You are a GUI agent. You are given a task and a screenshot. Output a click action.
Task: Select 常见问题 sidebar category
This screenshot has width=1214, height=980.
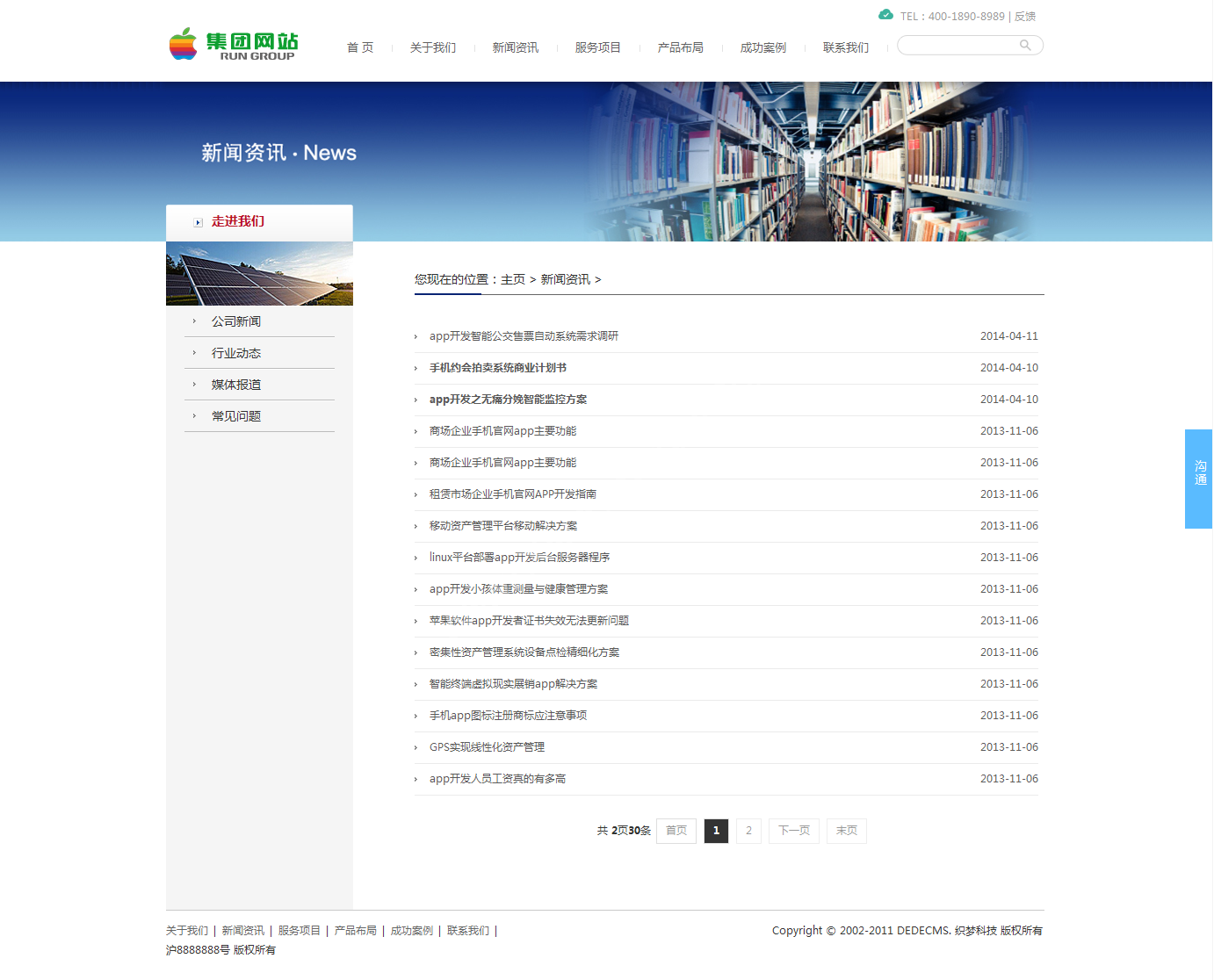(235, 416)
